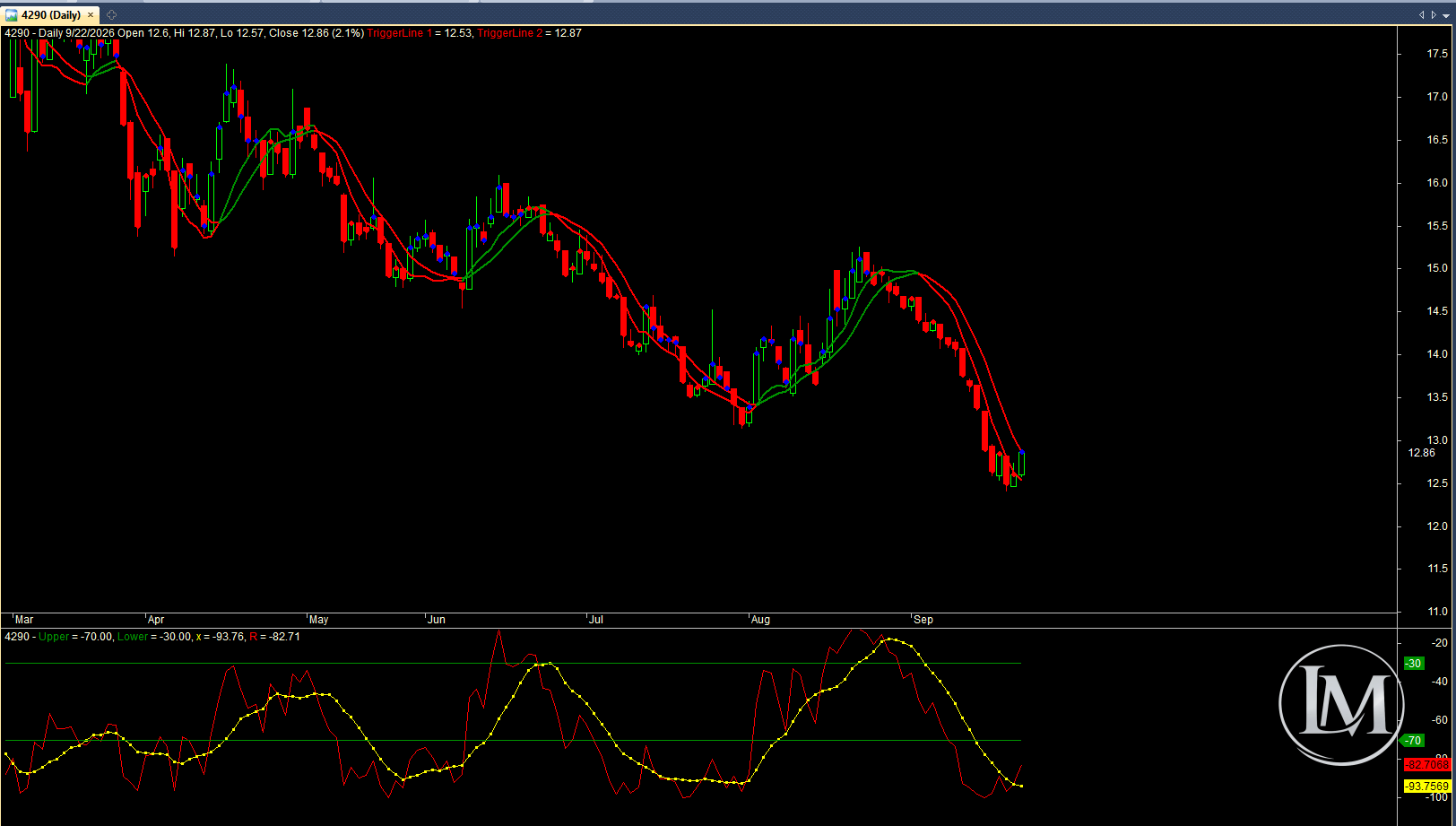Viewport: 1456px width, 826px height.
Task: Click the green -70 level marker
Action: pyautogui.click(x=1412, y=741)
